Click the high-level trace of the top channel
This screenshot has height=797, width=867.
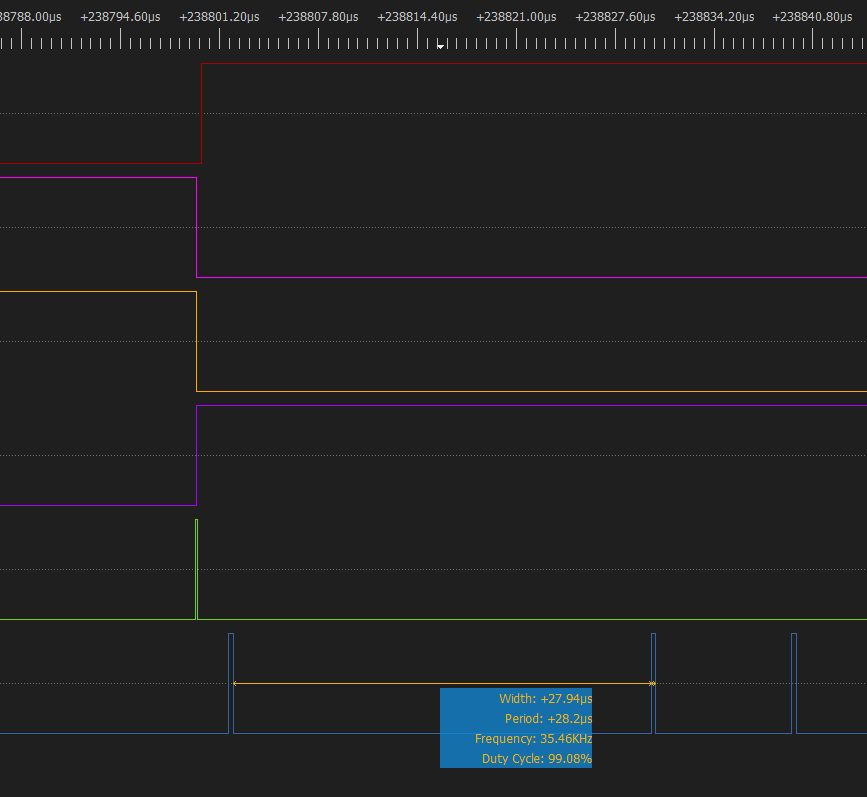[500, 64]
